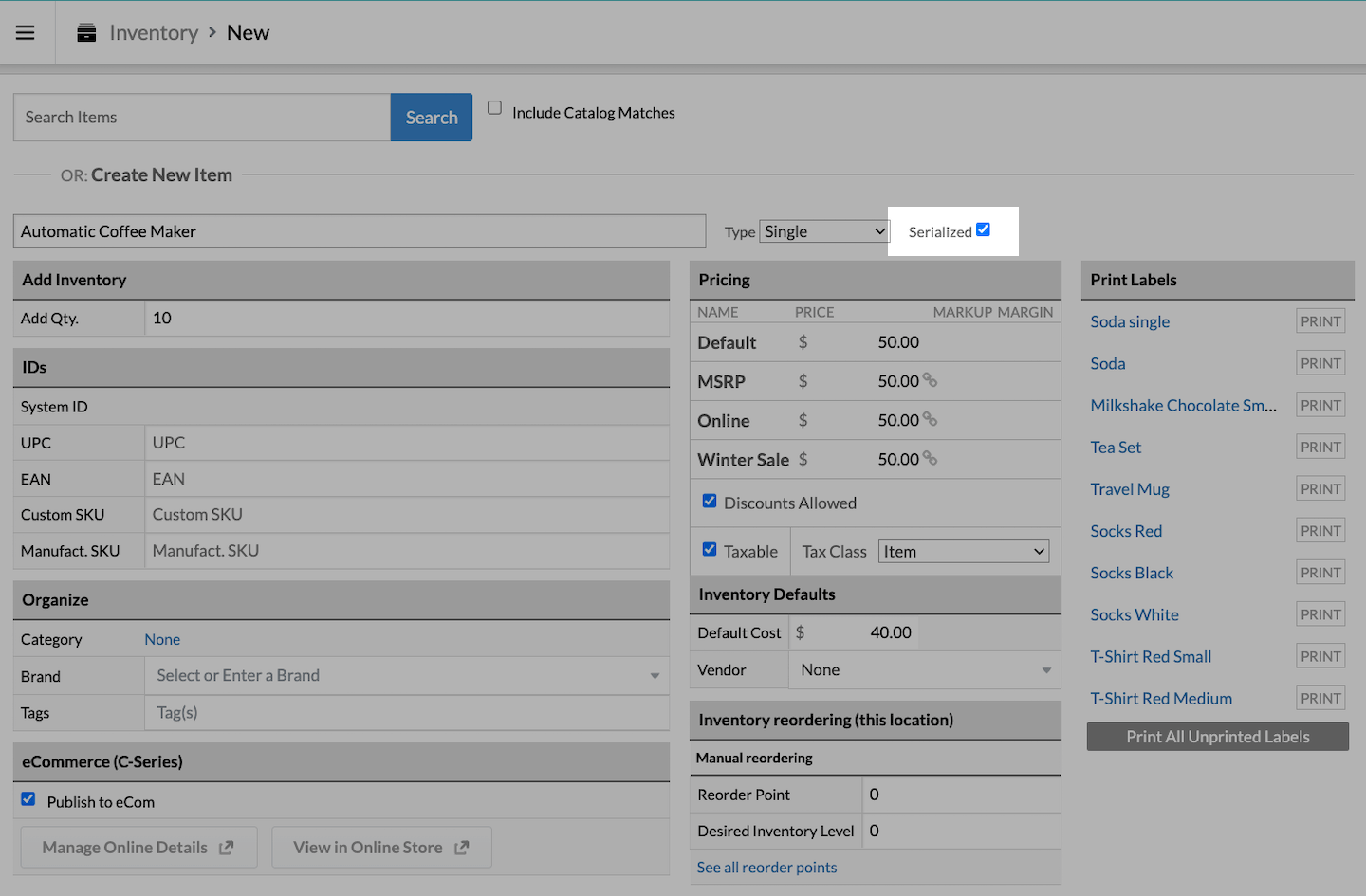Screen dimensions: 1366x896
Task: Open the hamburger navigation menu
Action: (26, 33)
